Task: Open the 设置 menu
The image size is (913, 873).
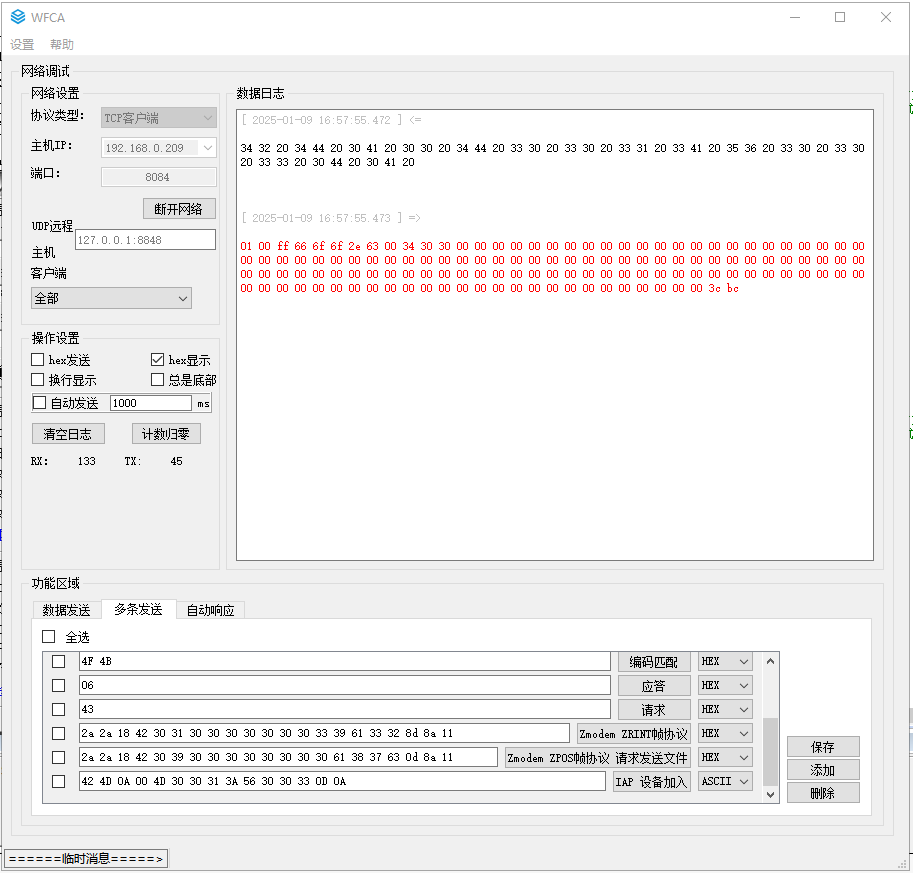Action: (x=22, y=45)
